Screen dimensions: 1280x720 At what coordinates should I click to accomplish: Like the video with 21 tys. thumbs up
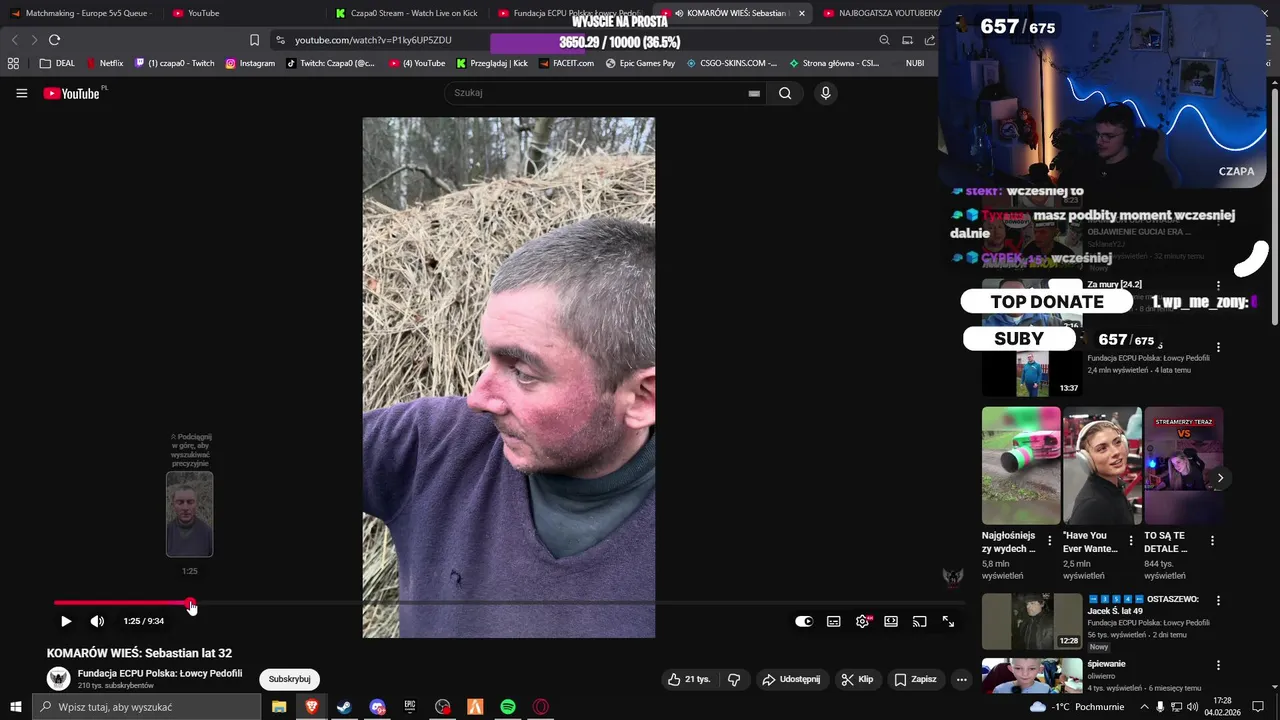pos(689,679)
